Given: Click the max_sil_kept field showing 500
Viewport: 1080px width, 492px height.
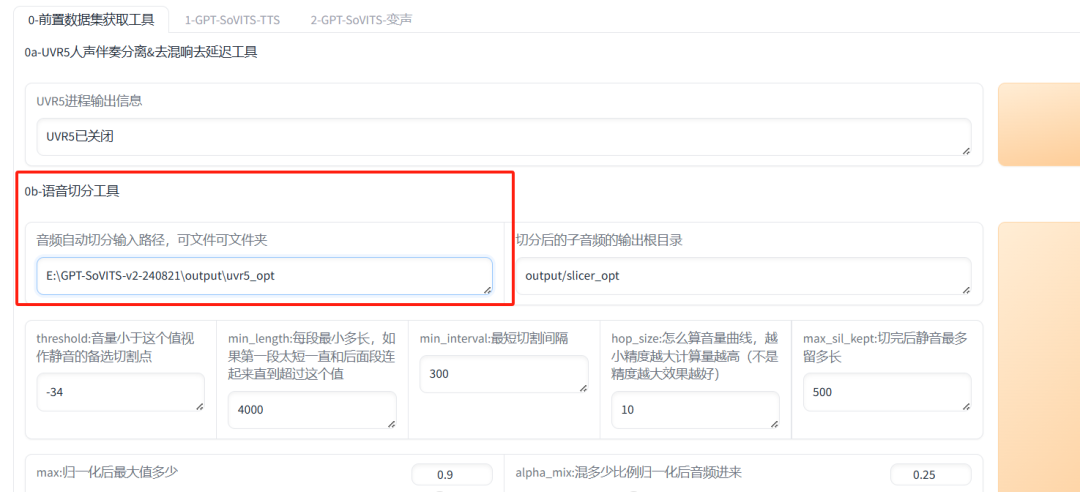Looking at the screenshot, I should coord(887,392).
